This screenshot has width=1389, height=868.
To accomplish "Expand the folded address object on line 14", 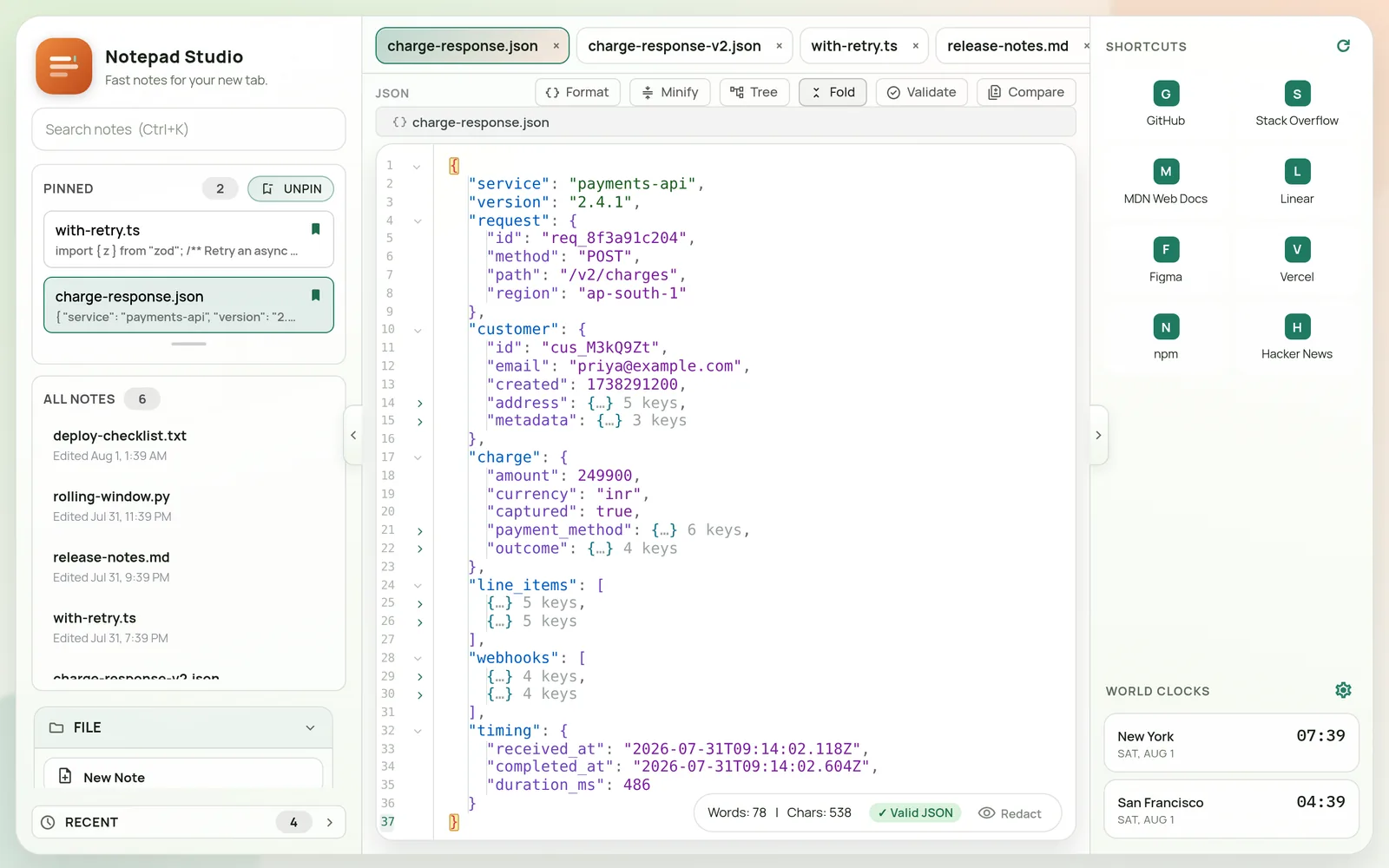I will [x=420, y=404].
